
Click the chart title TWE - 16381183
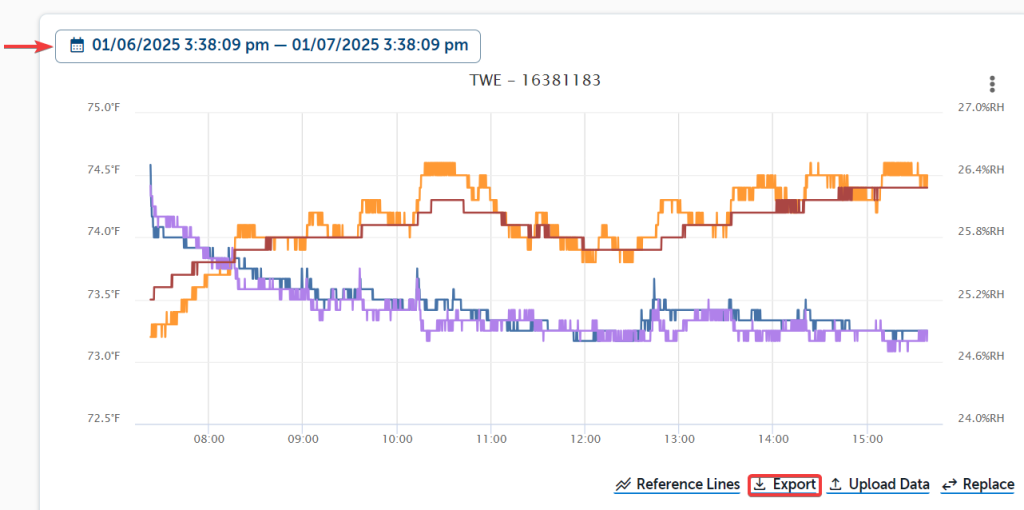[x=535, y=80]
